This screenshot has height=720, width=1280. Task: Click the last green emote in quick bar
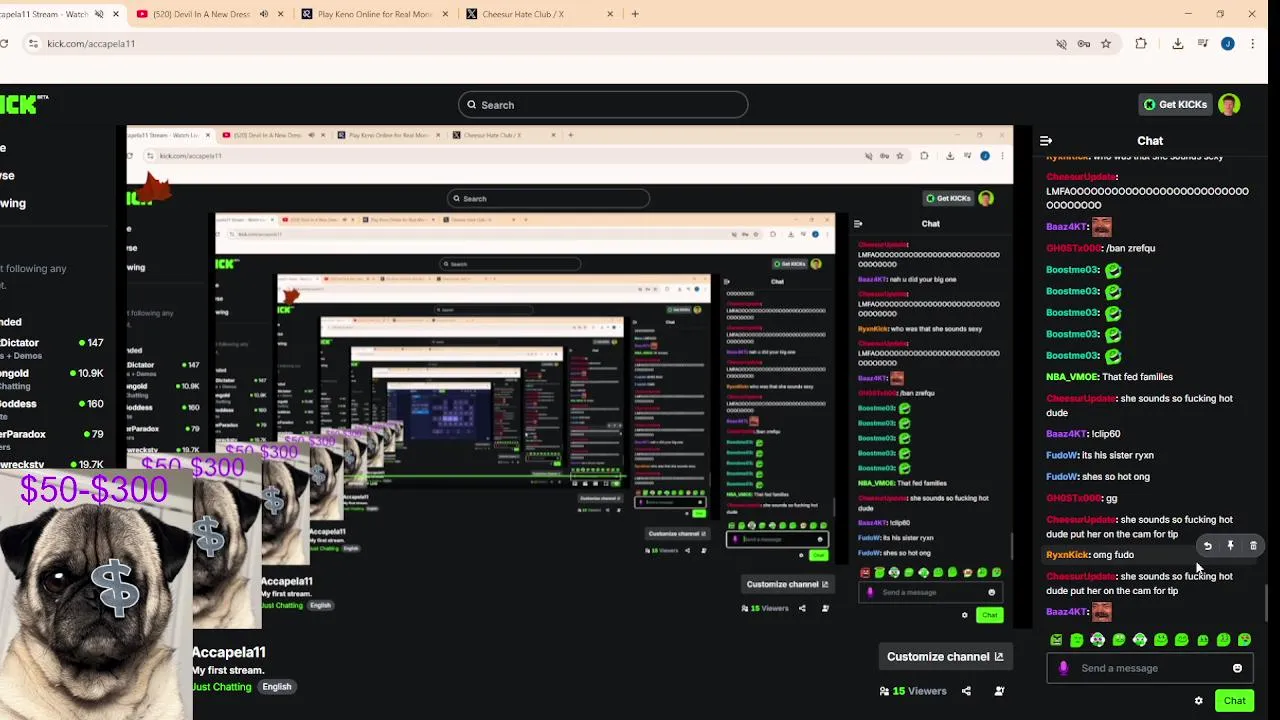point(1244,640)
